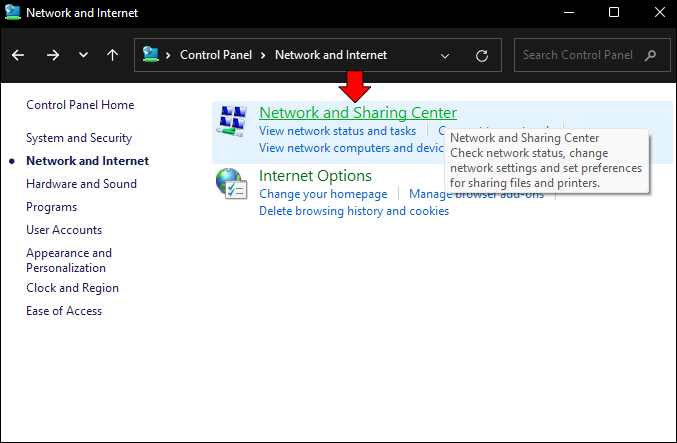Click View network status and tasks
This screenshot has width=677, height=443.
338,131
